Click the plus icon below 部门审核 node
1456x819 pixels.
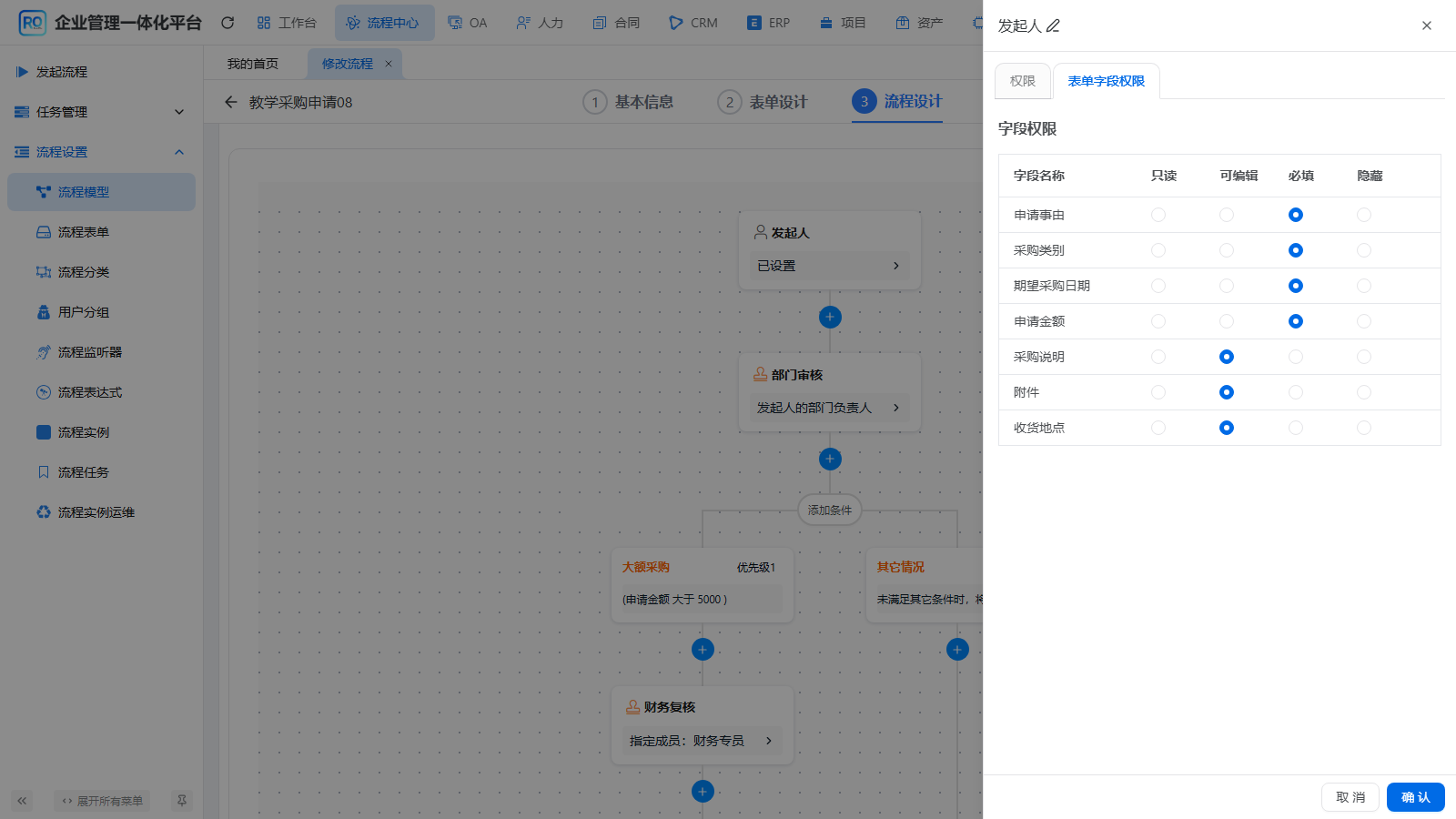click(x=830, y=459)
